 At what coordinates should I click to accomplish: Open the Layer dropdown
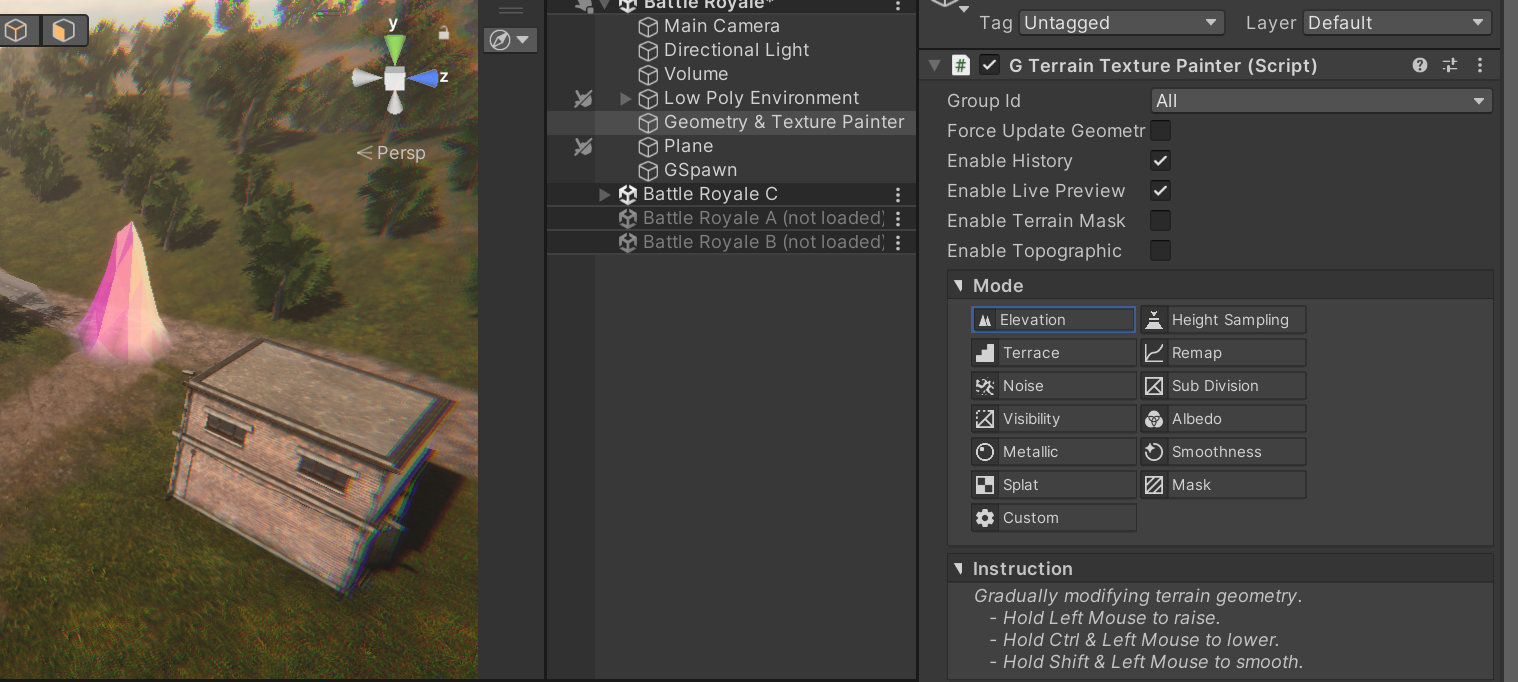pyautogui.click(x=1398, y=22)
